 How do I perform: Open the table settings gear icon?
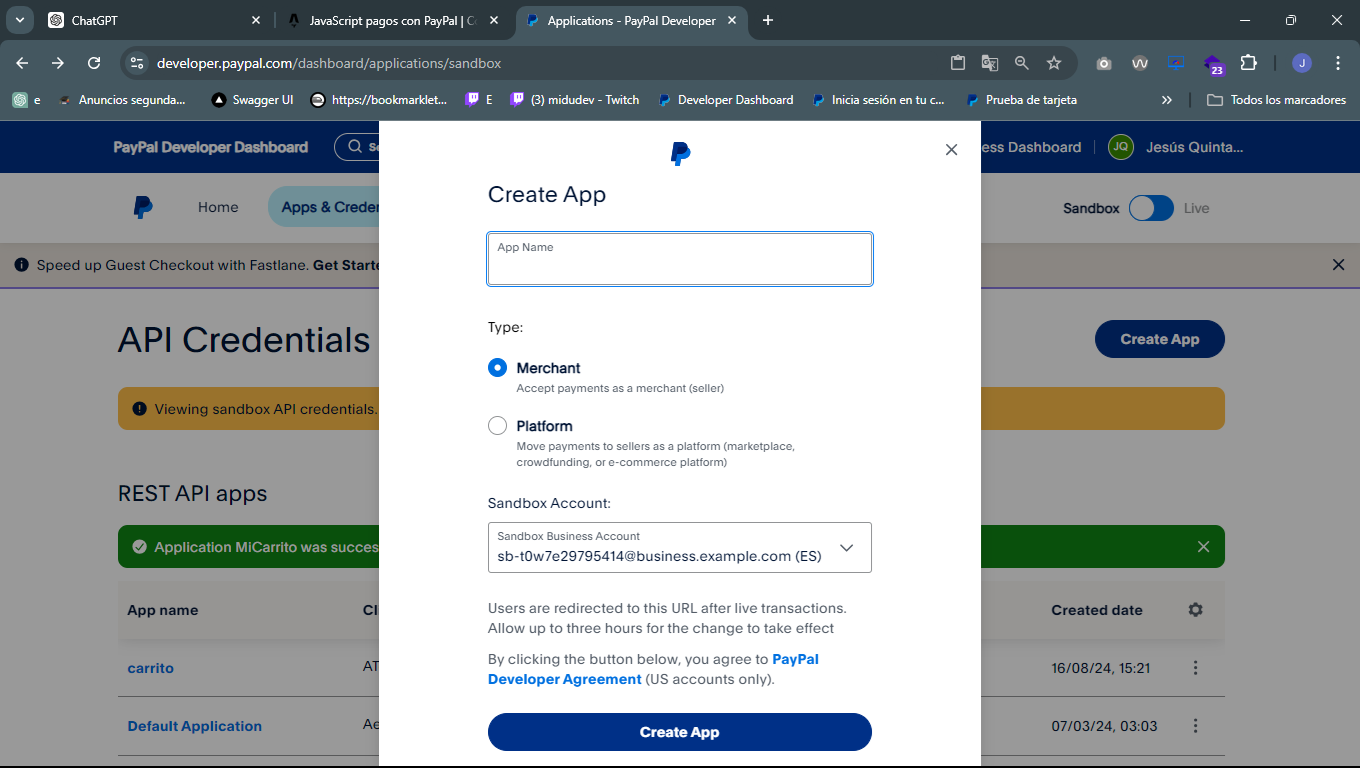pos(1195,610)
